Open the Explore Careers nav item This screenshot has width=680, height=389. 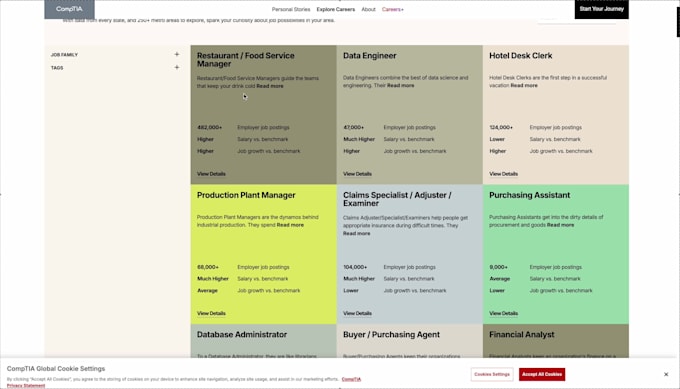click(336, 9)
